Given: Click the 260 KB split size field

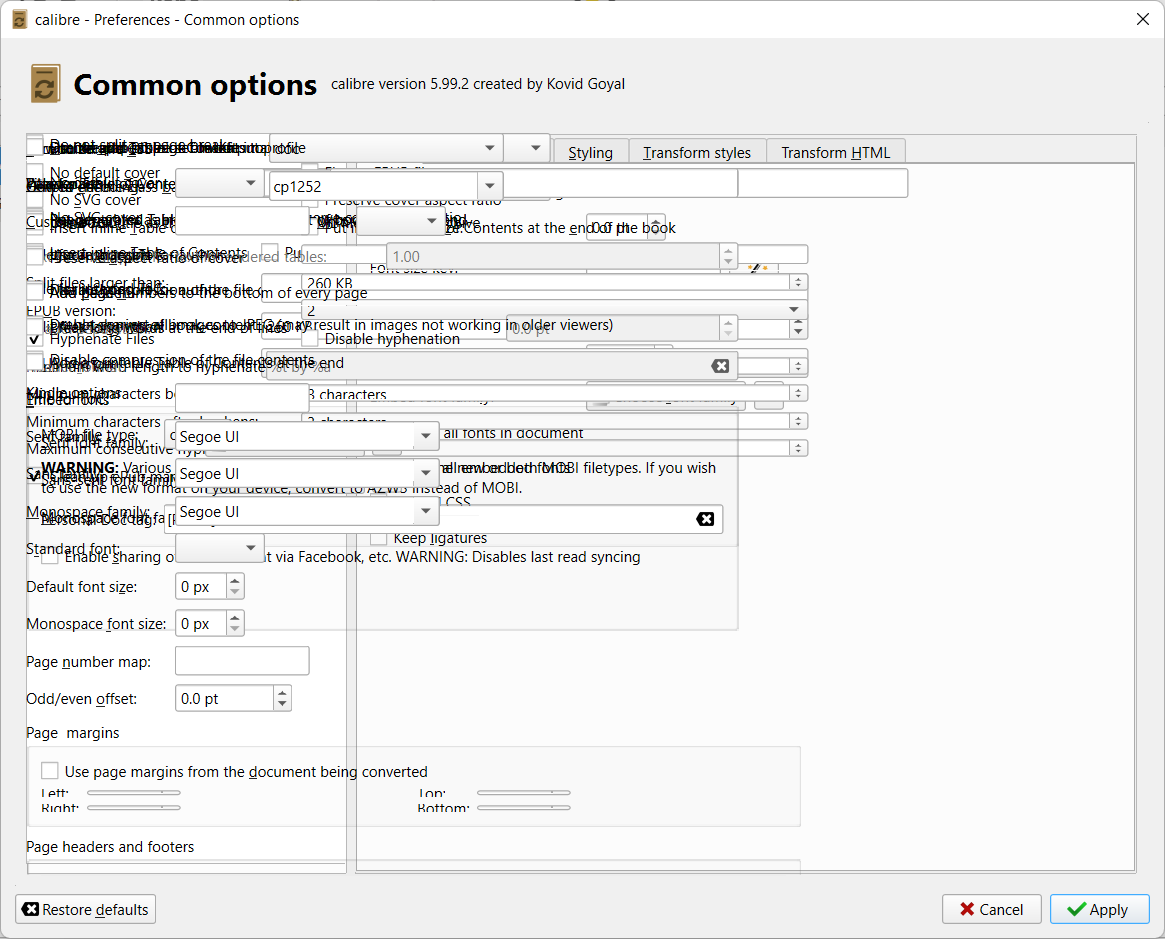Looking at the screenshot, I should [x=546, y=282].
